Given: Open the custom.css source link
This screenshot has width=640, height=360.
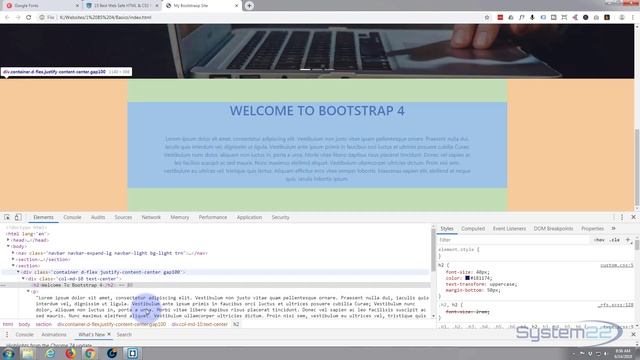Looking at the screenshot, I should [x=616, y=265].
